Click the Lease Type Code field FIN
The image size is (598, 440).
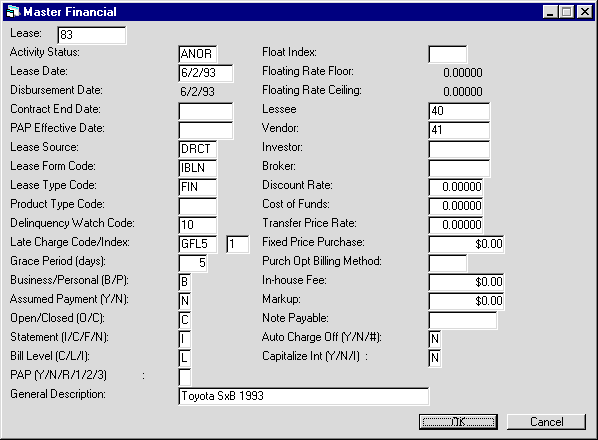(x=198, y=187)
